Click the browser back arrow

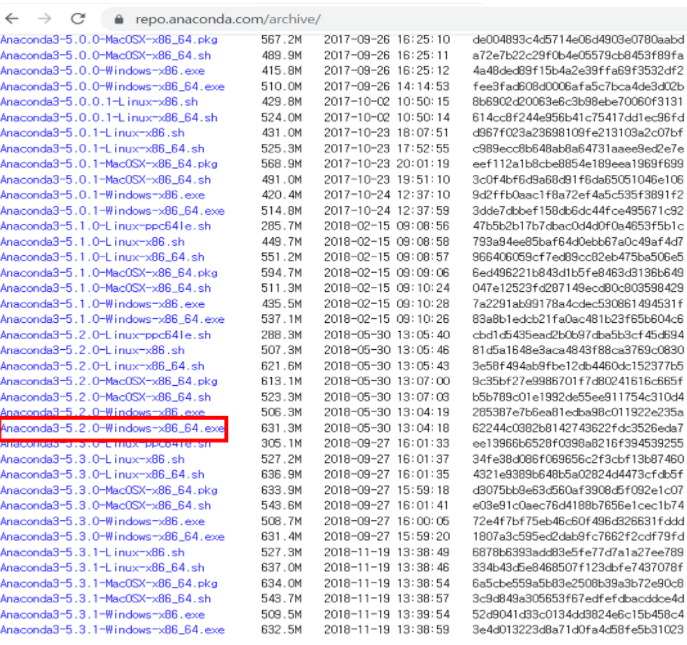click(x=12, y=18)
